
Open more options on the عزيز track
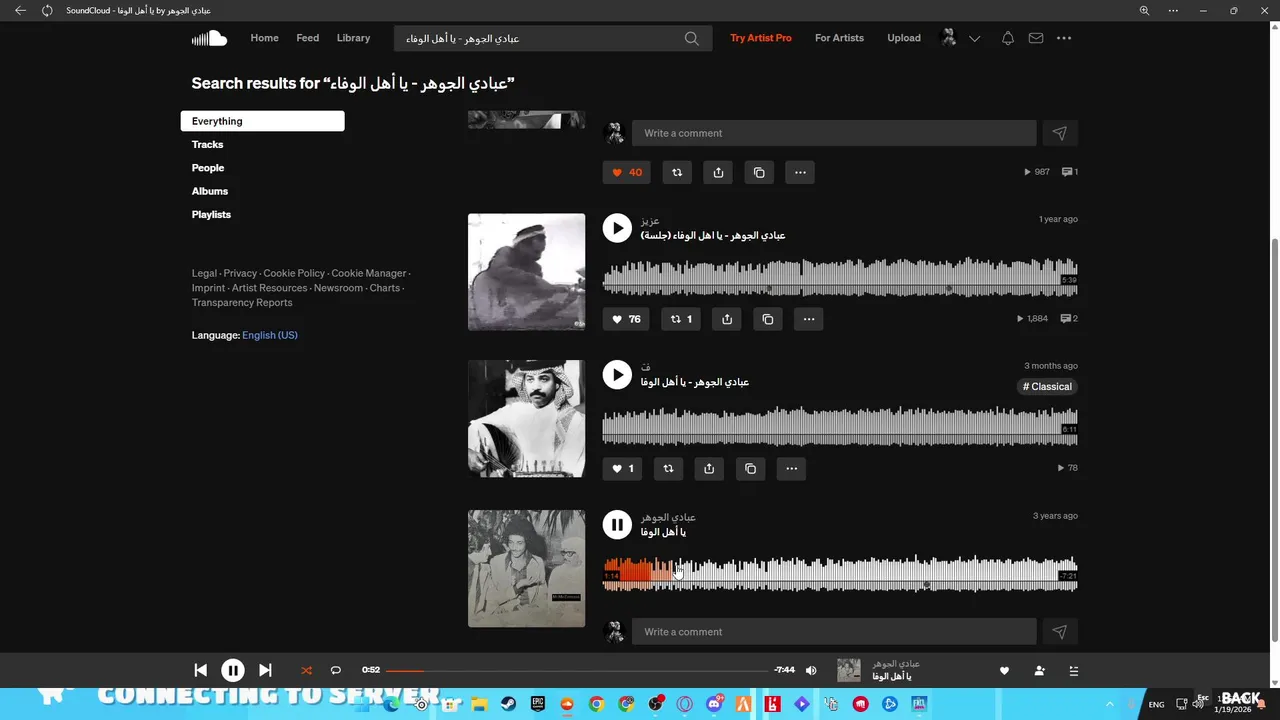(809, 319)
